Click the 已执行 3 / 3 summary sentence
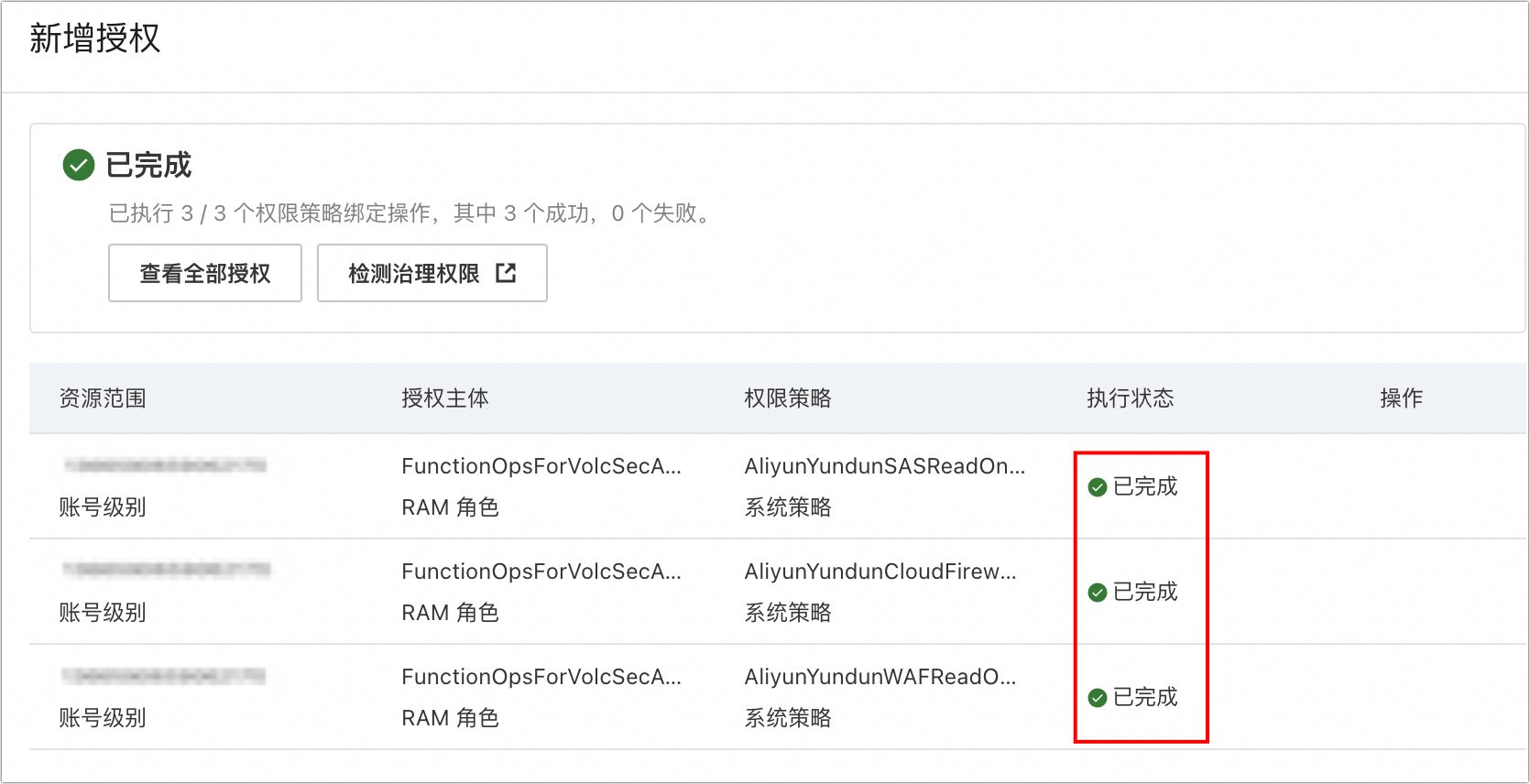Screen dimensions: 1530x784 tap(409, 213)
